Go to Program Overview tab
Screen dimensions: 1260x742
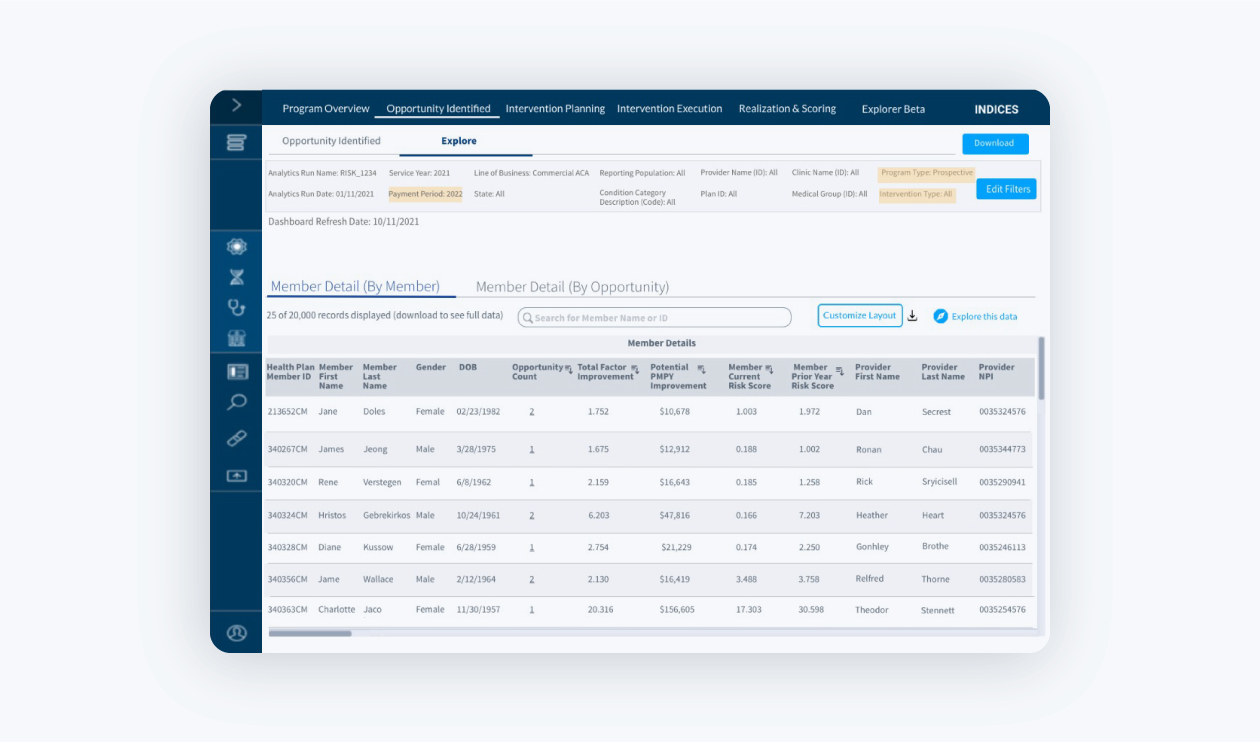[326, 109]
